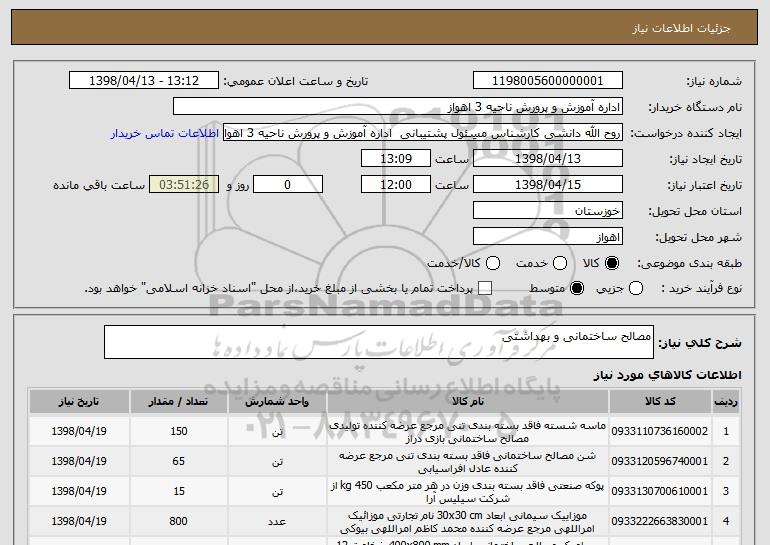
Task: Click quantity 800 in row 4
Action: [x=179, y=521]
